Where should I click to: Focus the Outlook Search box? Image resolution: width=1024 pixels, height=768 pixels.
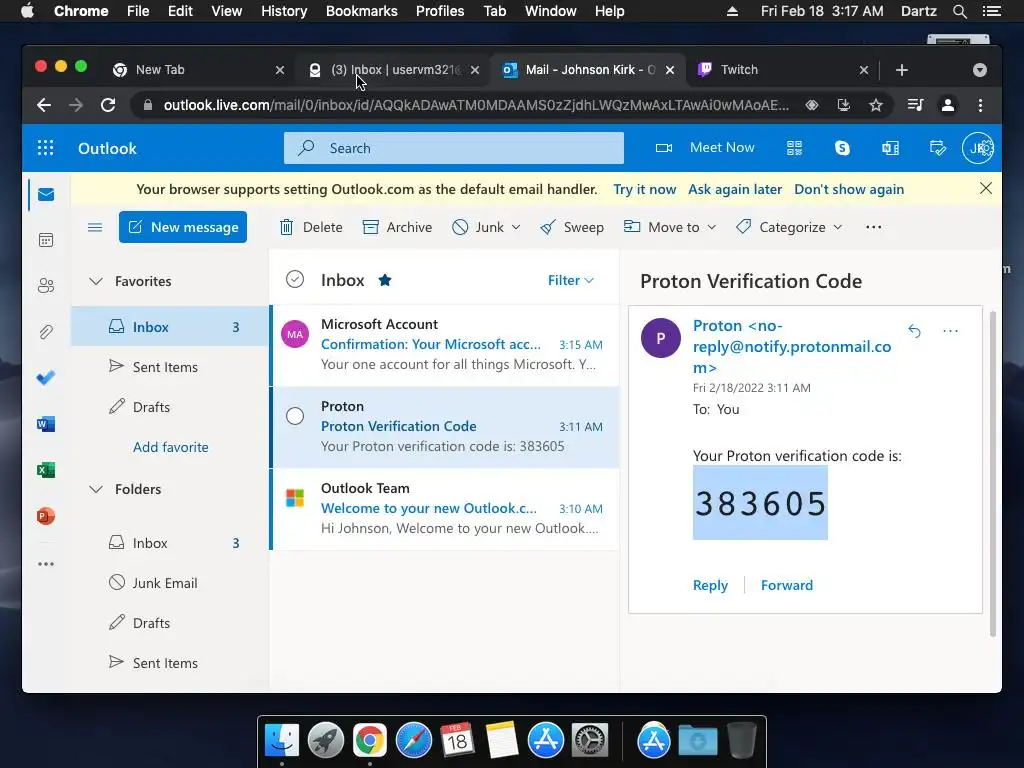pyautogui.click(x=453, y=148)
